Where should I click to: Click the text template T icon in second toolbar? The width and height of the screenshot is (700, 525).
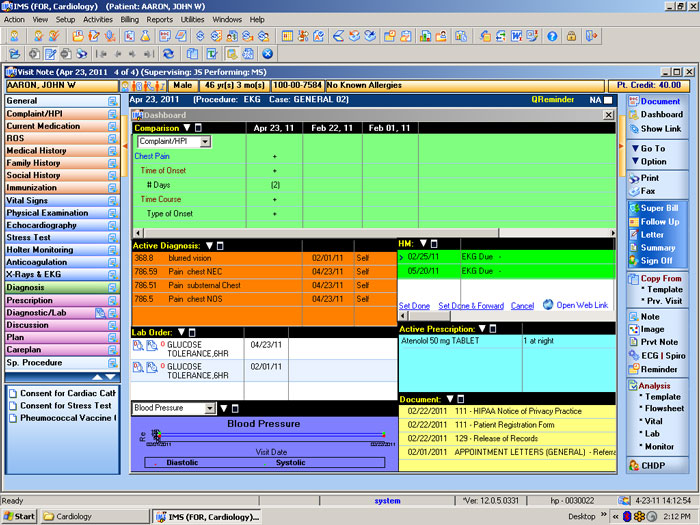click(x=212, y=54)
